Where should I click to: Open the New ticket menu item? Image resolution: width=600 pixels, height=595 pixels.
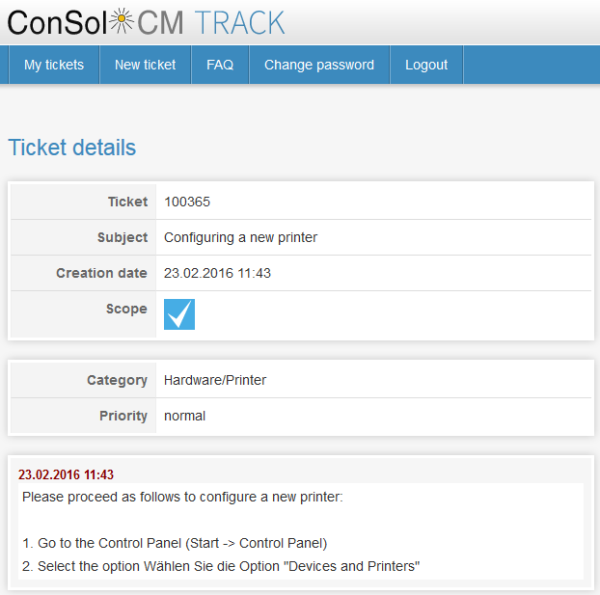pos(145,65)
